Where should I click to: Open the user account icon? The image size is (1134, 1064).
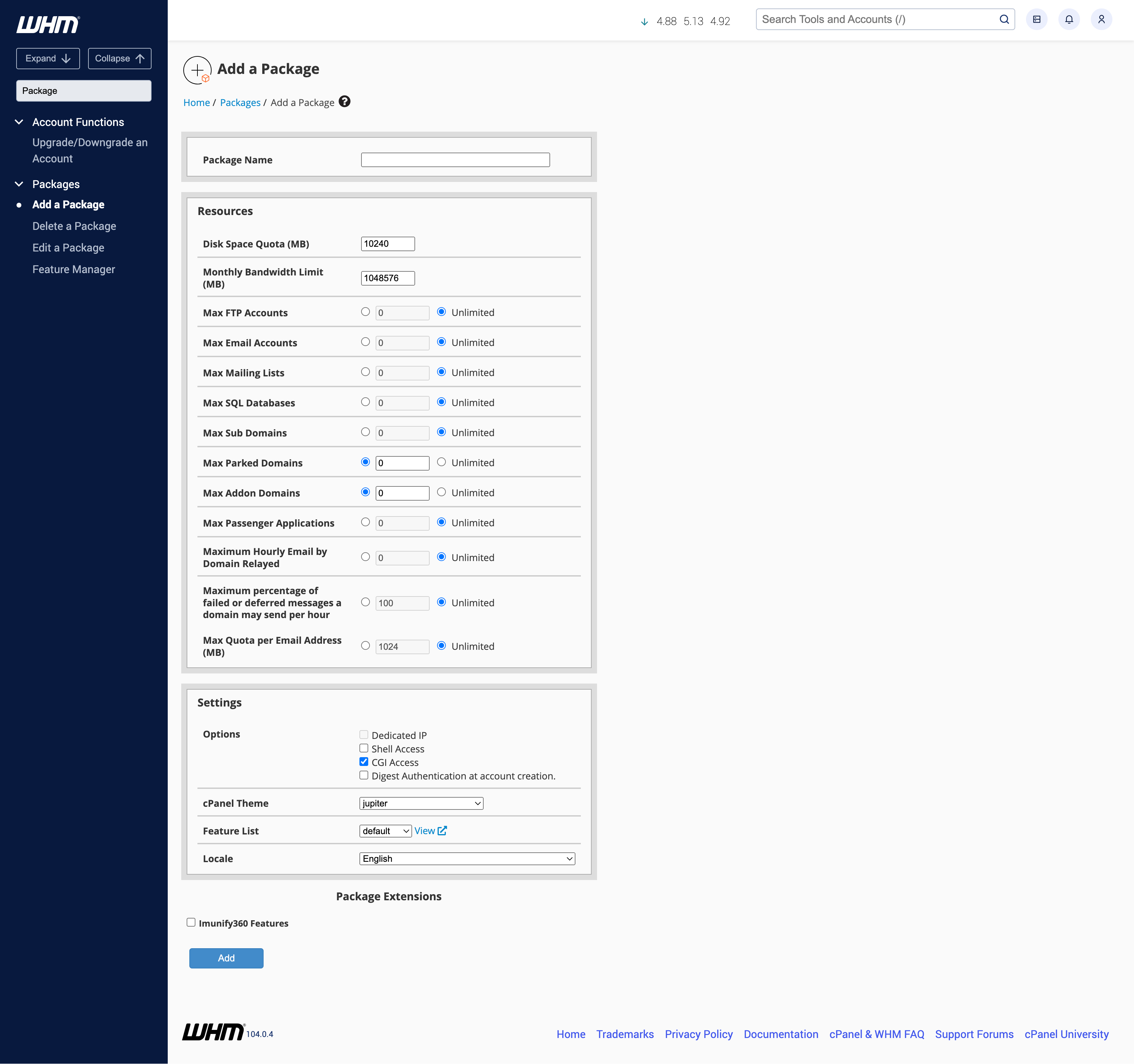click(1101, 19)
